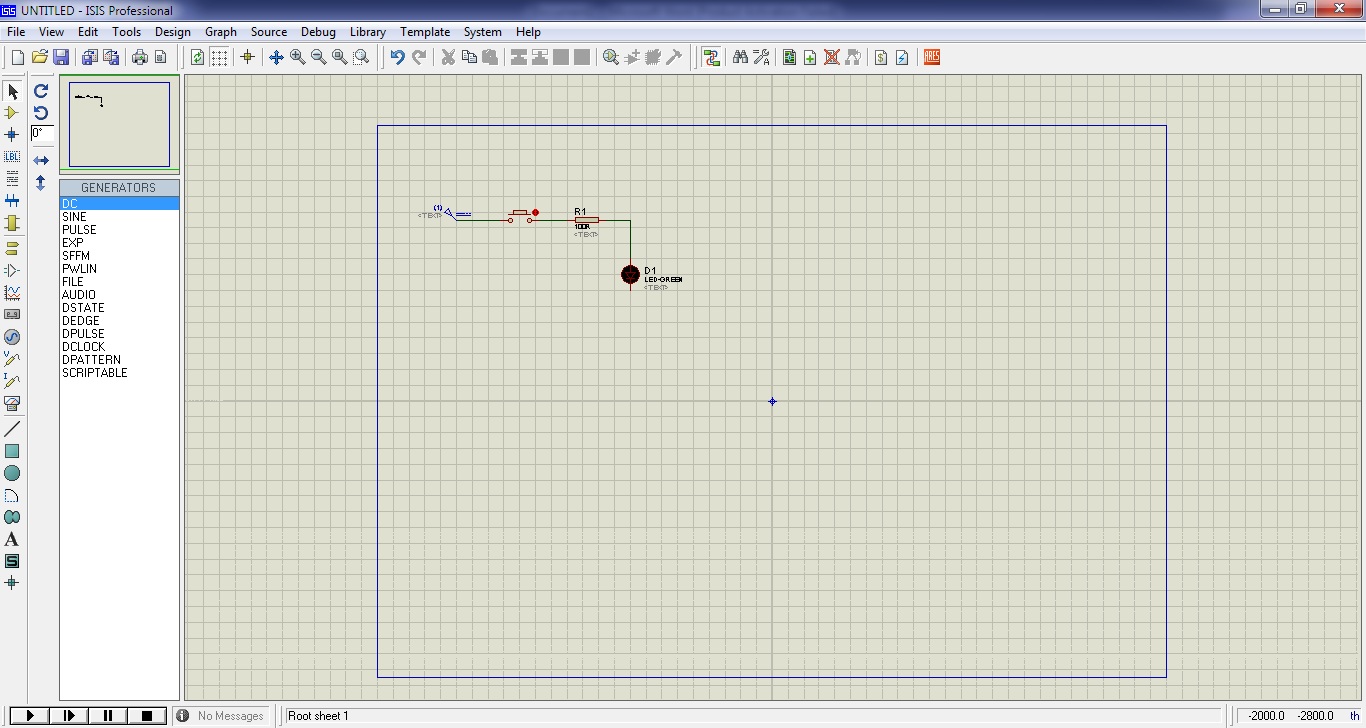This screenshot has width=1366, height=728.
Task: Select the Graph mode tool
Action: point(12,291)
